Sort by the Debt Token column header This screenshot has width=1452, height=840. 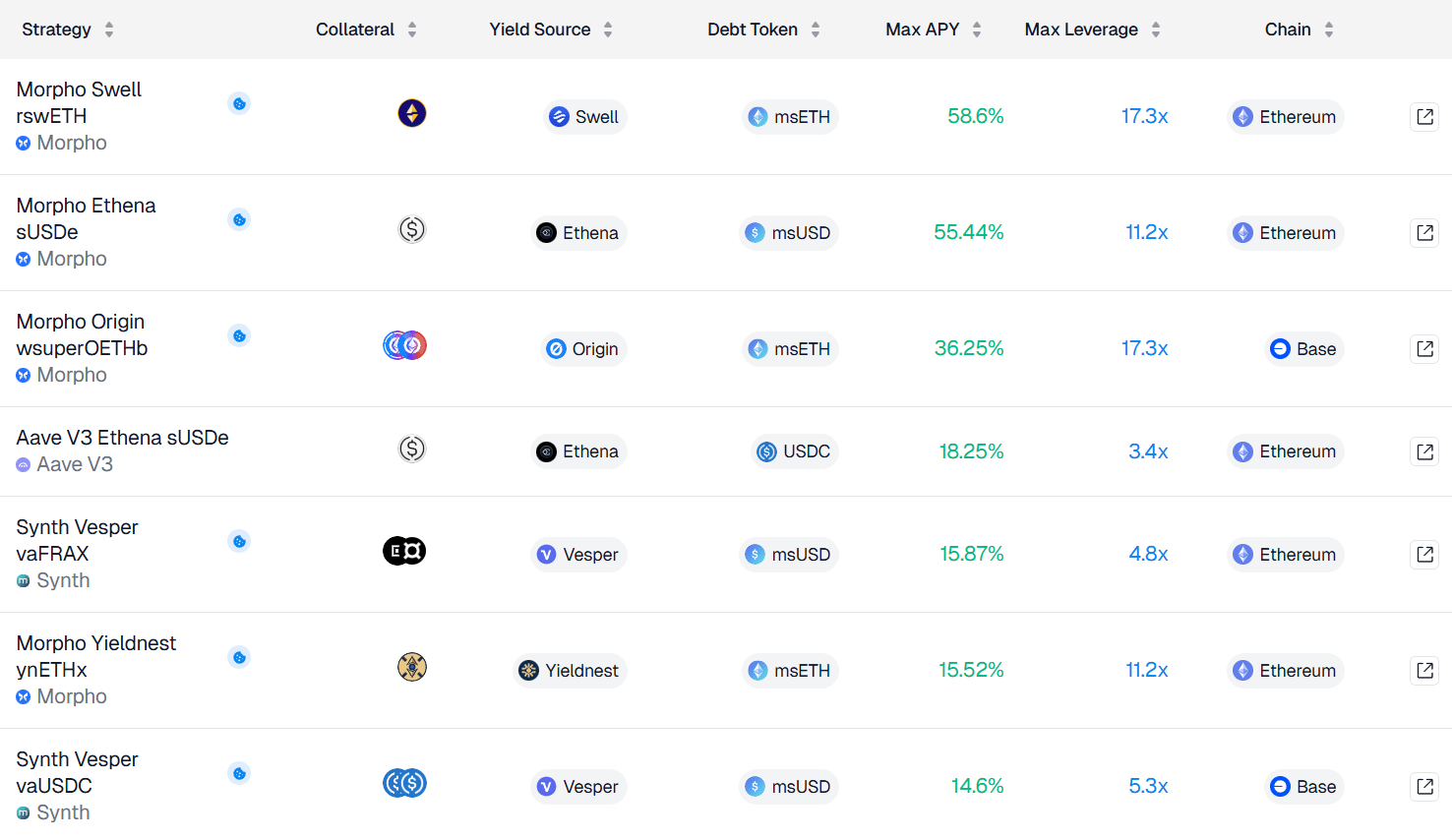764,30
